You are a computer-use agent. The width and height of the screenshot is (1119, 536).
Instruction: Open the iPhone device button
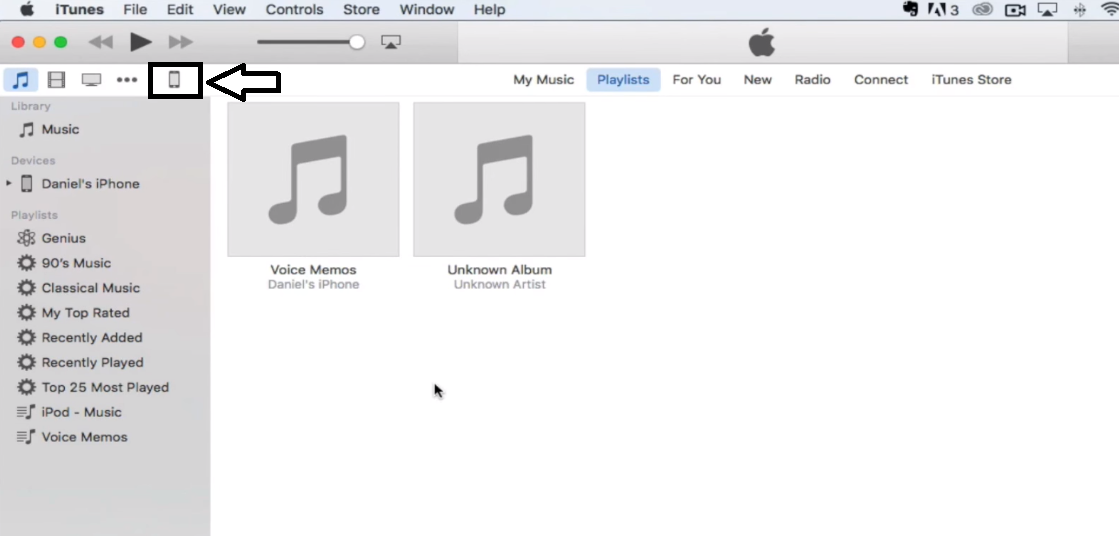click(174, 80)
